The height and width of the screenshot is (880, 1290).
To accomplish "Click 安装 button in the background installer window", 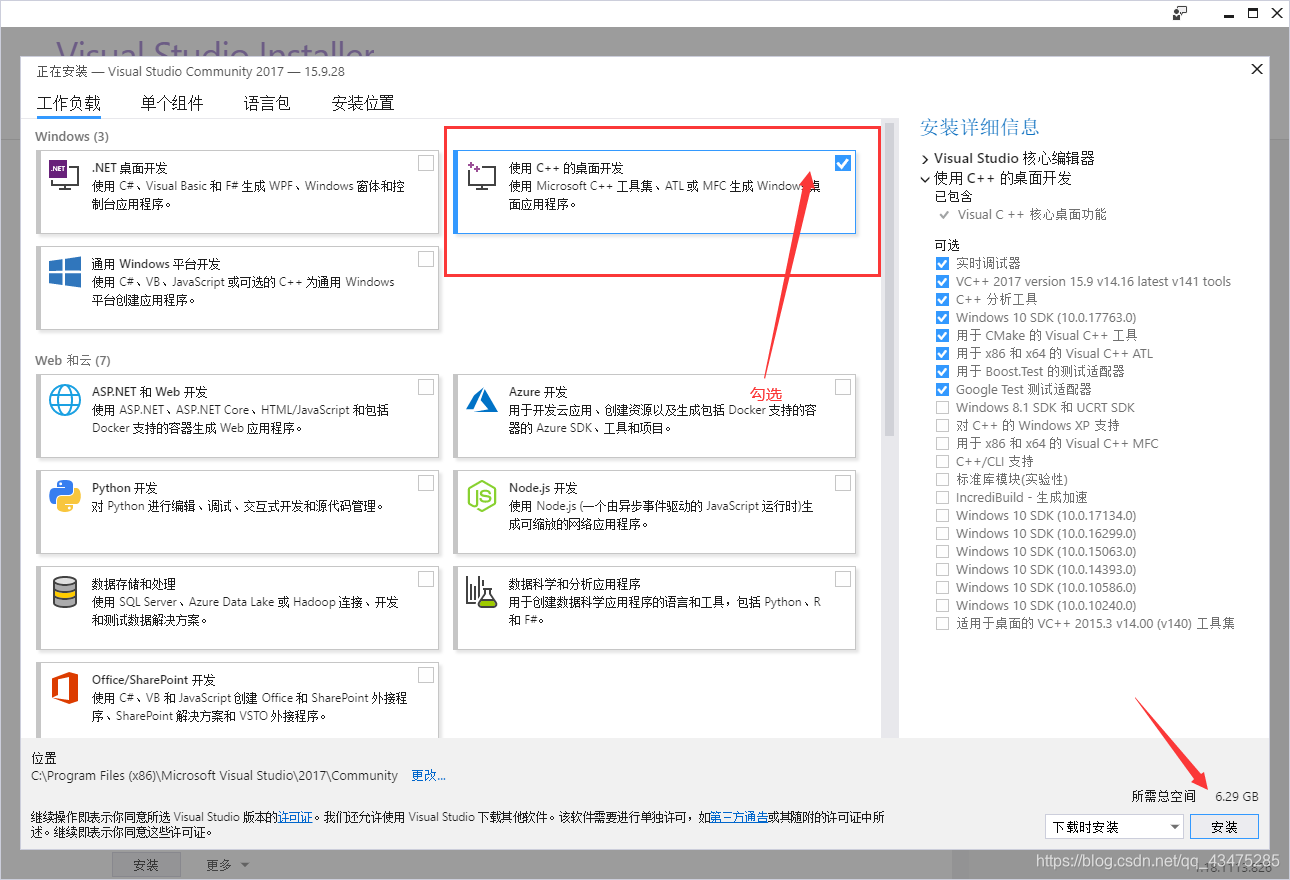I will coord(146,865).
